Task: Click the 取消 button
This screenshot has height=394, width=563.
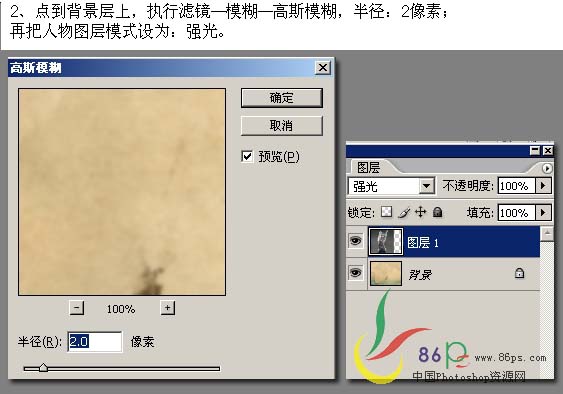Action: coord(282,125)
